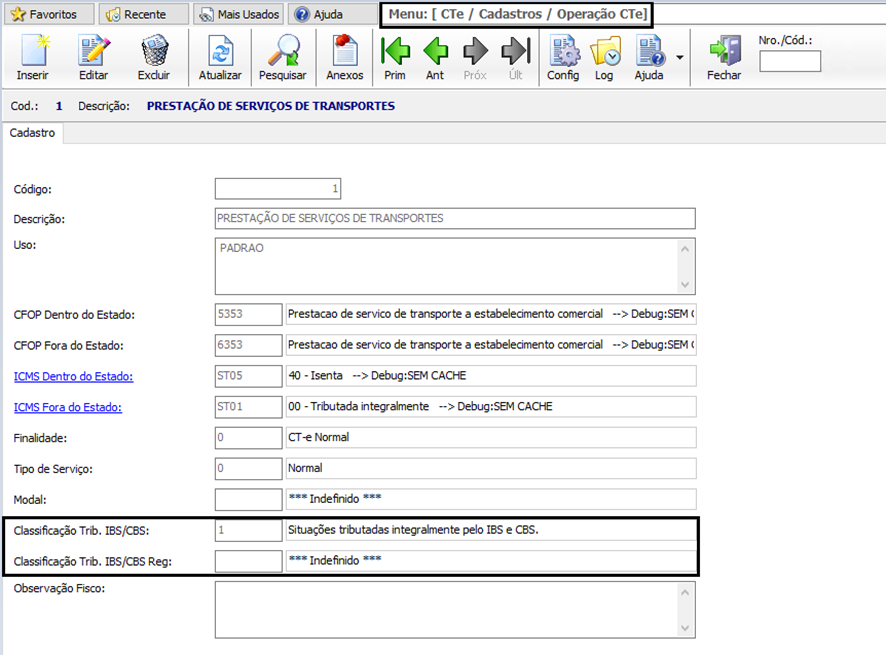Click the '40 - Isenta' description text
The width and height of the screenshot is (886, 655).
click(315, 376)
